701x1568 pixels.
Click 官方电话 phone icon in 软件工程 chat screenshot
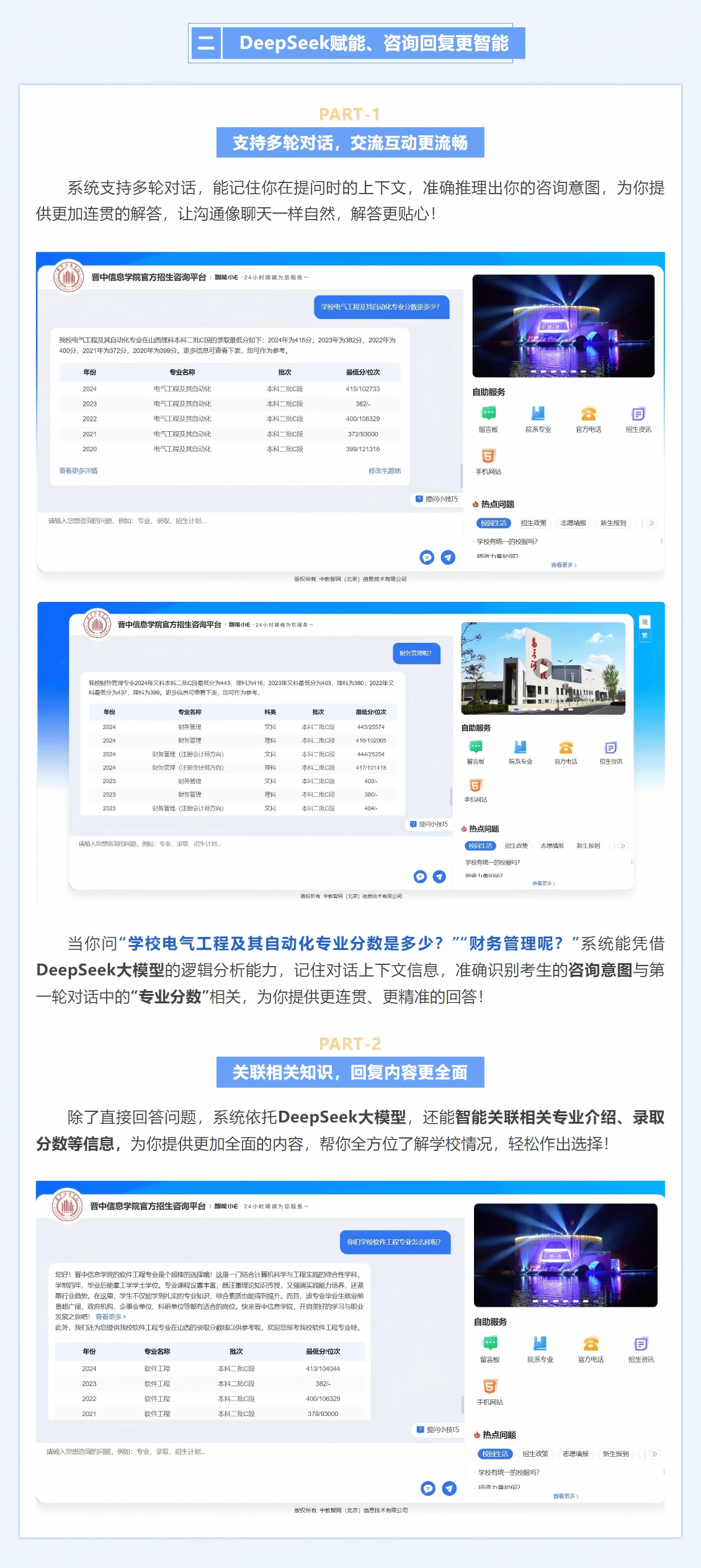tap(591, 1343)
